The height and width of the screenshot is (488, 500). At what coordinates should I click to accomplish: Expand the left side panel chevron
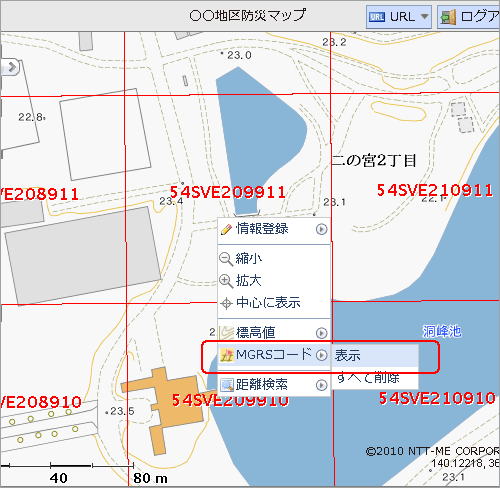(x=11, y=68)
